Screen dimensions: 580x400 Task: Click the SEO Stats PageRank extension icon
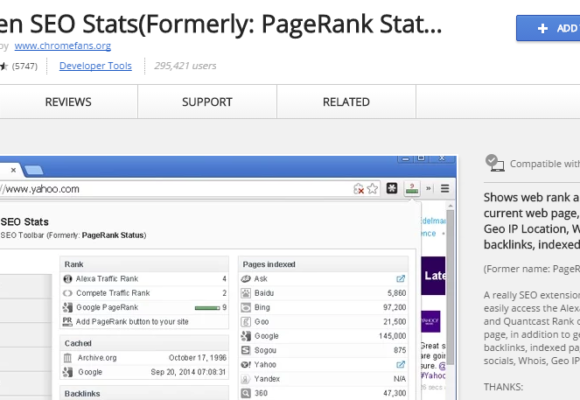pos(412,189)
